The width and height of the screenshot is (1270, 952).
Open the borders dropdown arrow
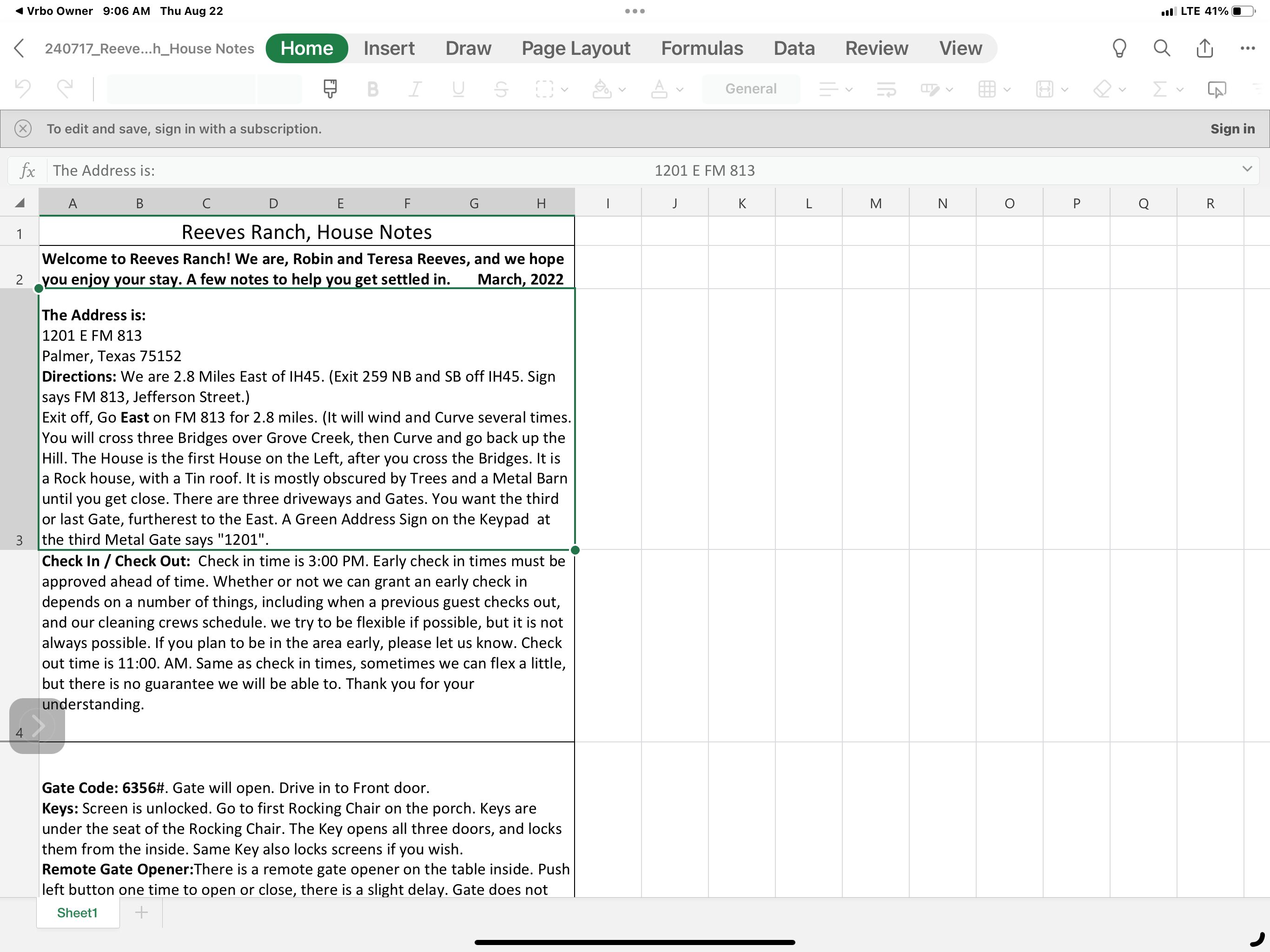[x=565, y=90]
